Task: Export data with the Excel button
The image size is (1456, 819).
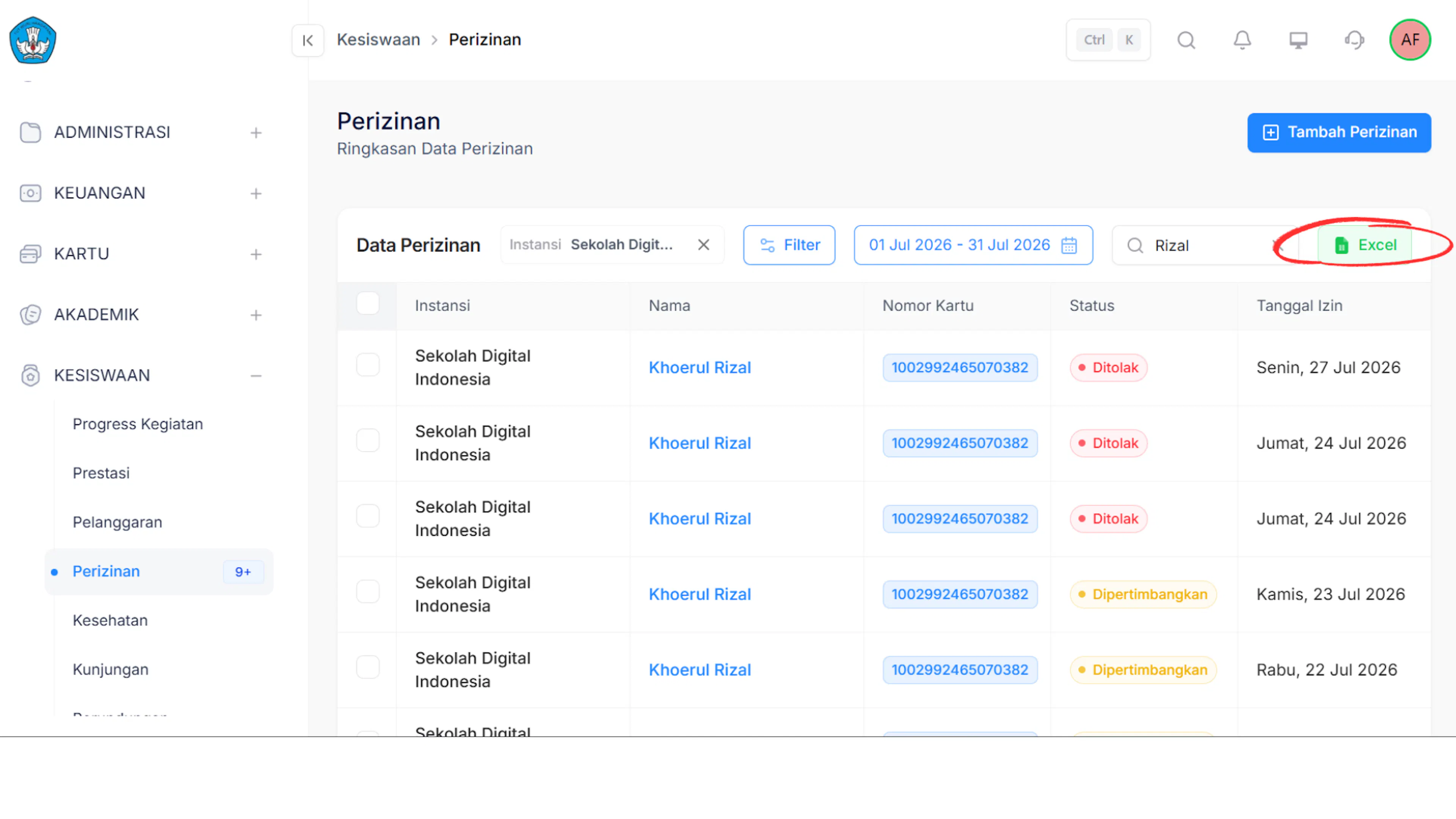Action: point(1365,245)
